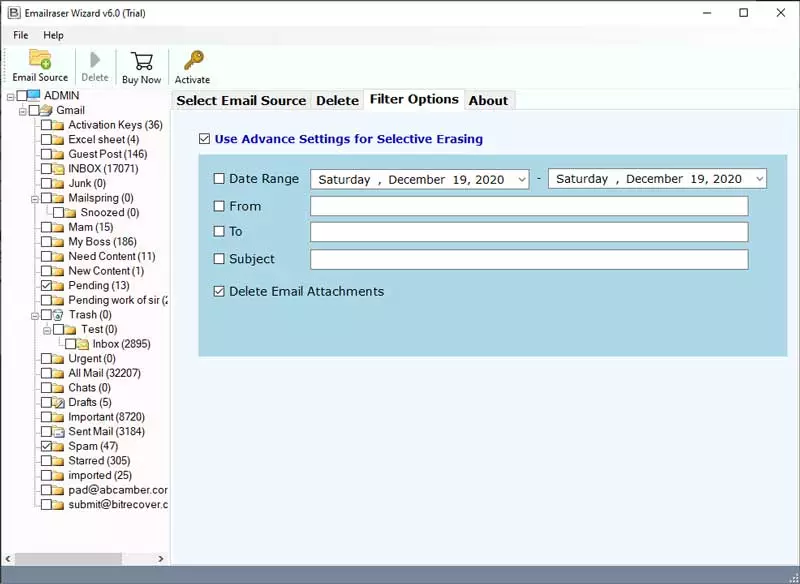800x584 pixels.
Task: Select Urgent (0) folder
Action: click(92, 359)
